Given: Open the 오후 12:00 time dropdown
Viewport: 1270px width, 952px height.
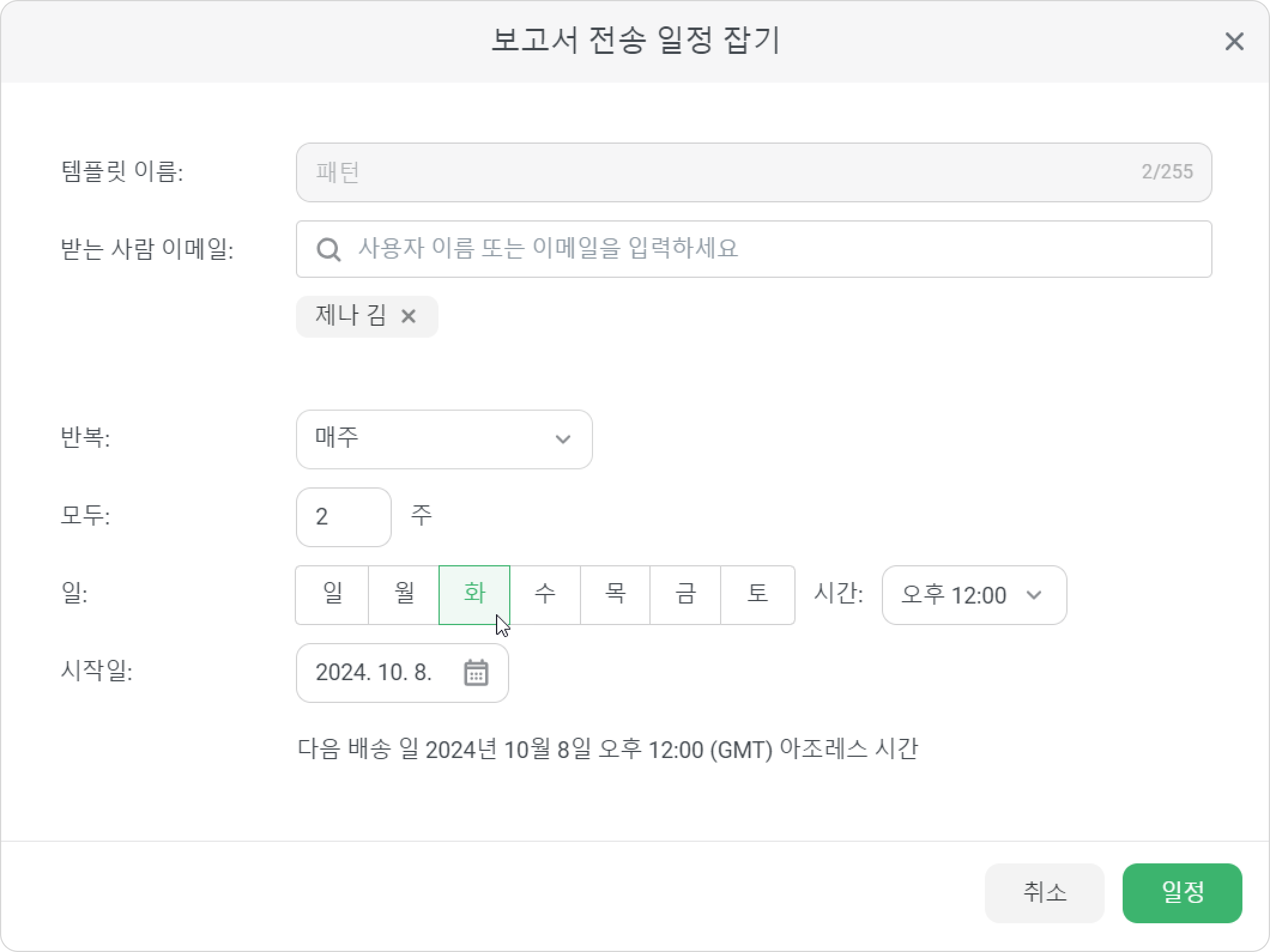Looking at the screenshot, I should coord(974,595).
